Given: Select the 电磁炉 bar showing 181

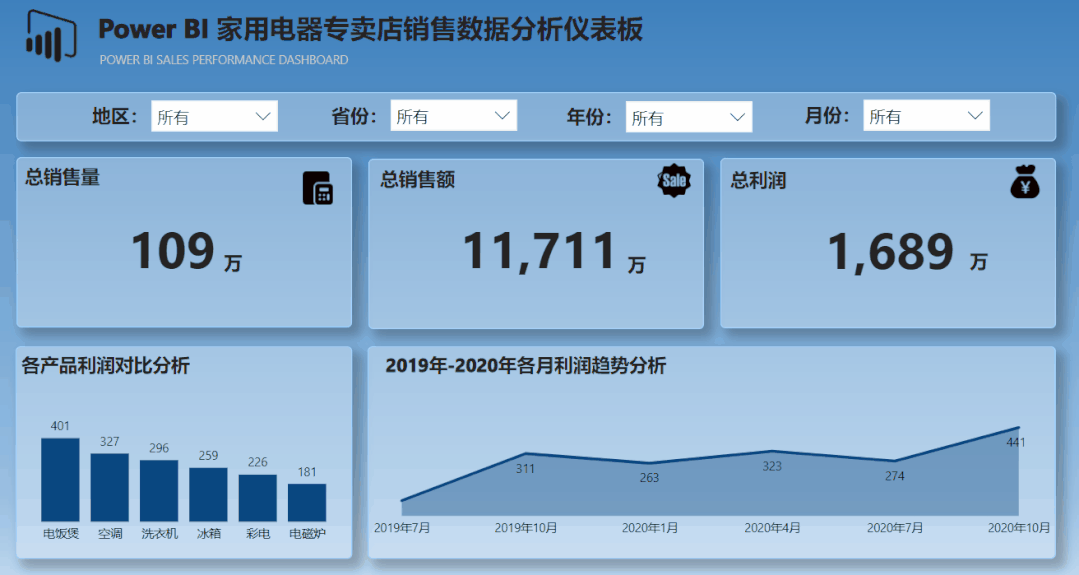Looking at the screenshot, I should (x=307, y=503).
